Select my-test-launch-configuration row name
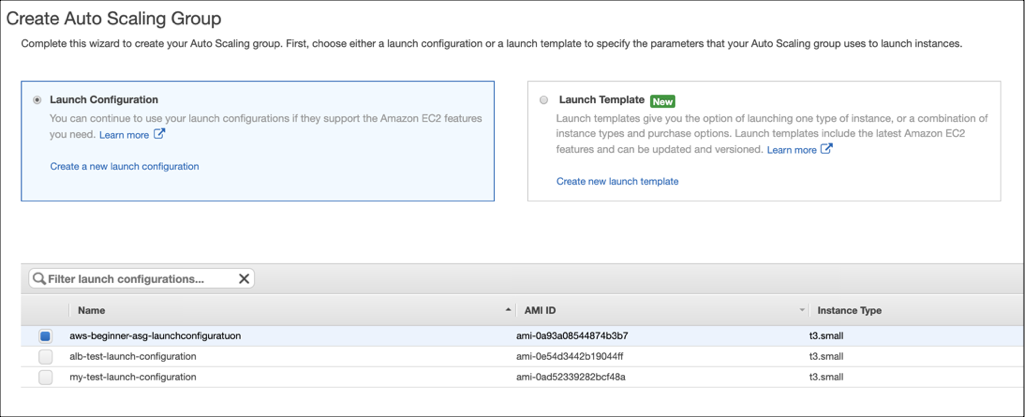The image size is (1025, 417). click(133, 377)
